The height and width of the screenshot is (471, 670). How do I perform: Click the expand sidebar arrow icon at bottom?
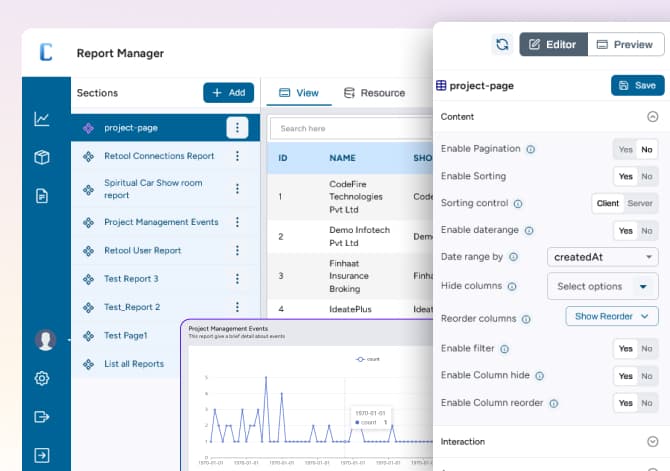point(41,455)
